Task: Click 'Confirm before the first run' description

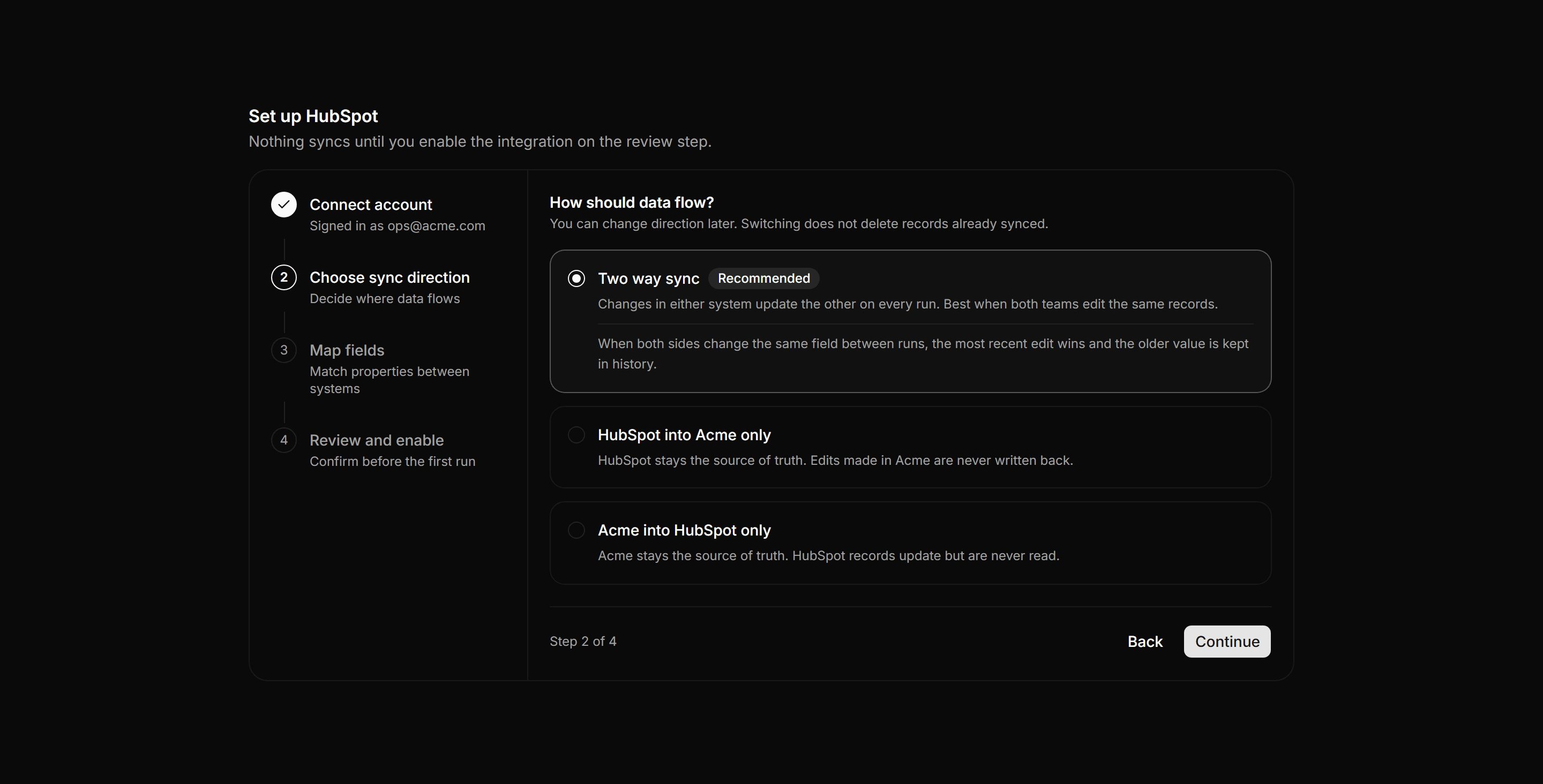Action: click(392, 461)
